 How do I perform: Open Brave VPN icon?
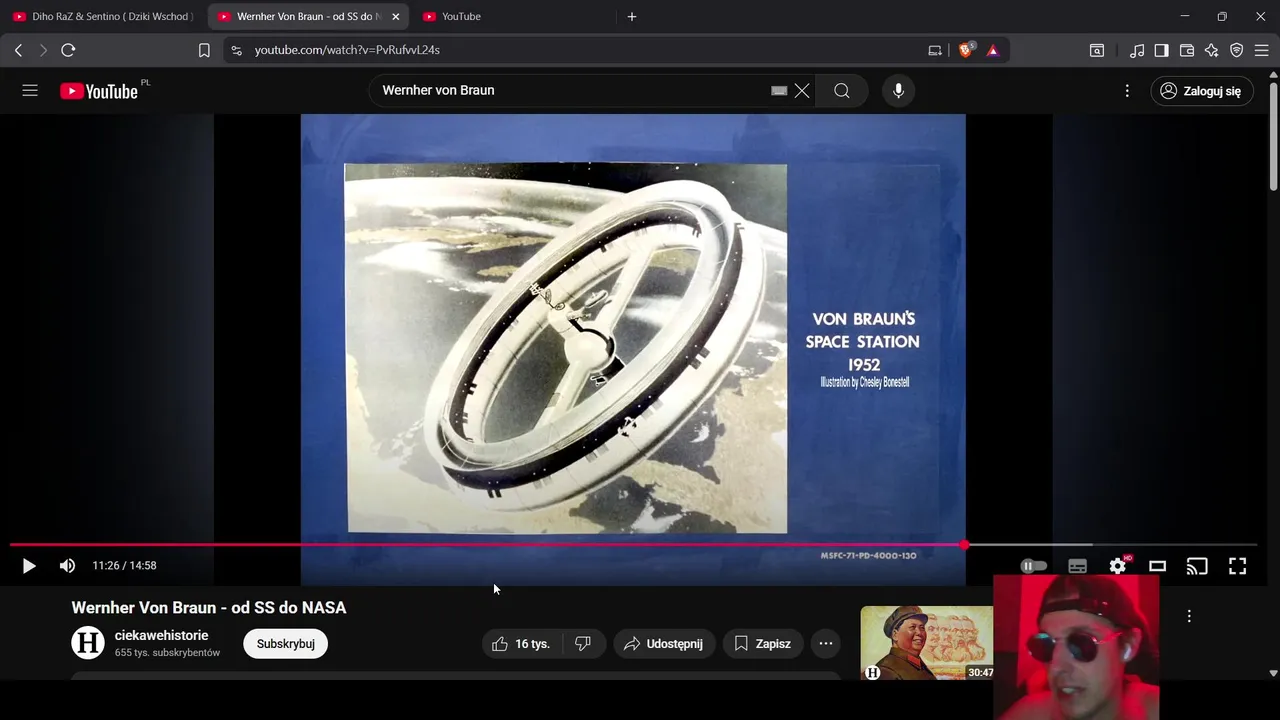1237,50
